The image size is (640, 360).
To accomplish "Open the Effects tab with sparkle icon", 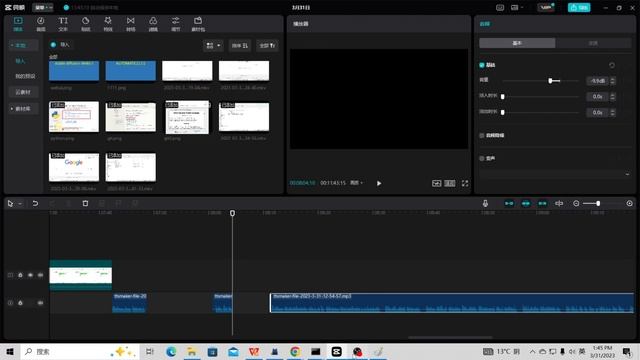I will click(108, 24).
